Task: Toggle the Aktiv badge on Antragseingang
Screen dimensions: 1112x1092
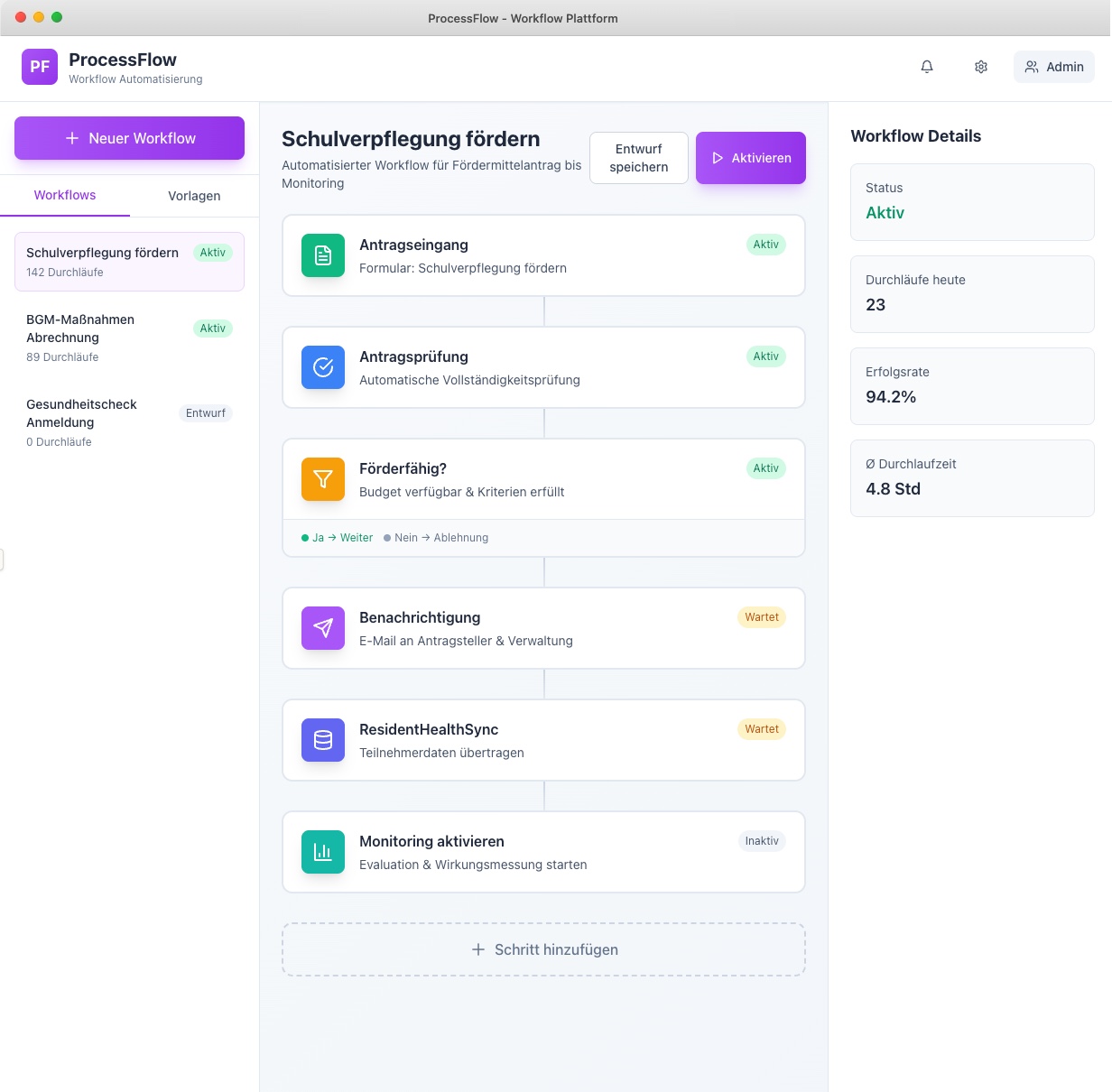Action: (765, 244)
